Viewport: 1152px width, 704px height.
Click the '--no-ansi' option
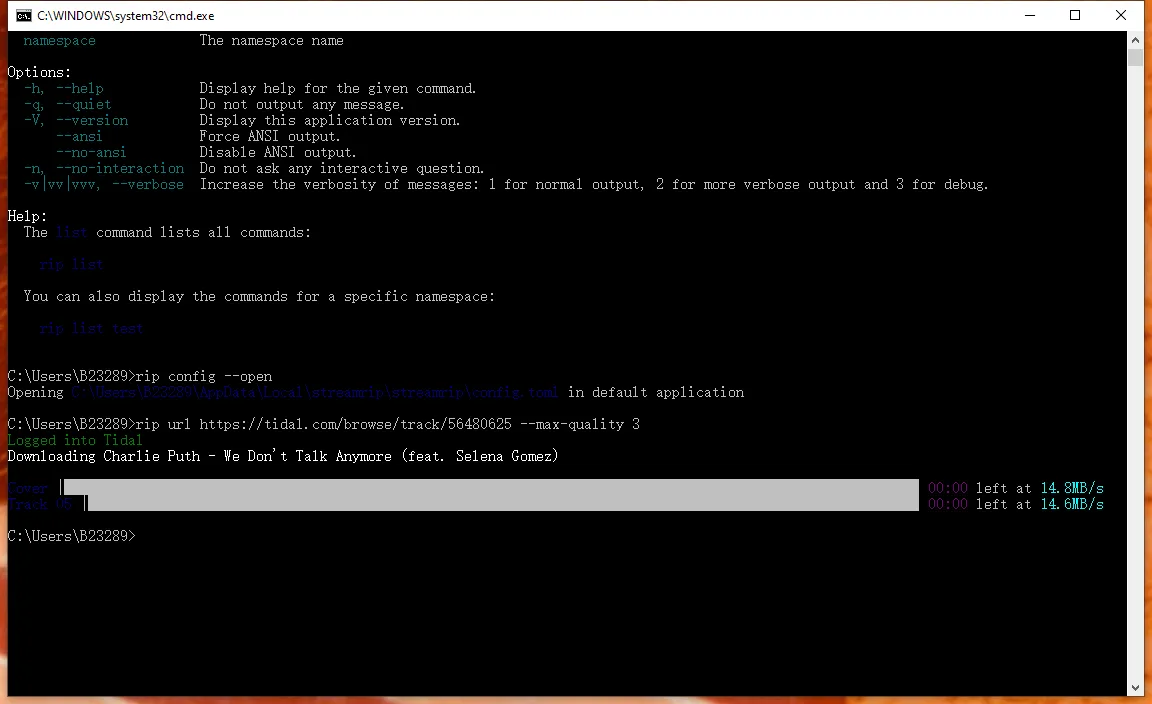[x=91, y=152]
